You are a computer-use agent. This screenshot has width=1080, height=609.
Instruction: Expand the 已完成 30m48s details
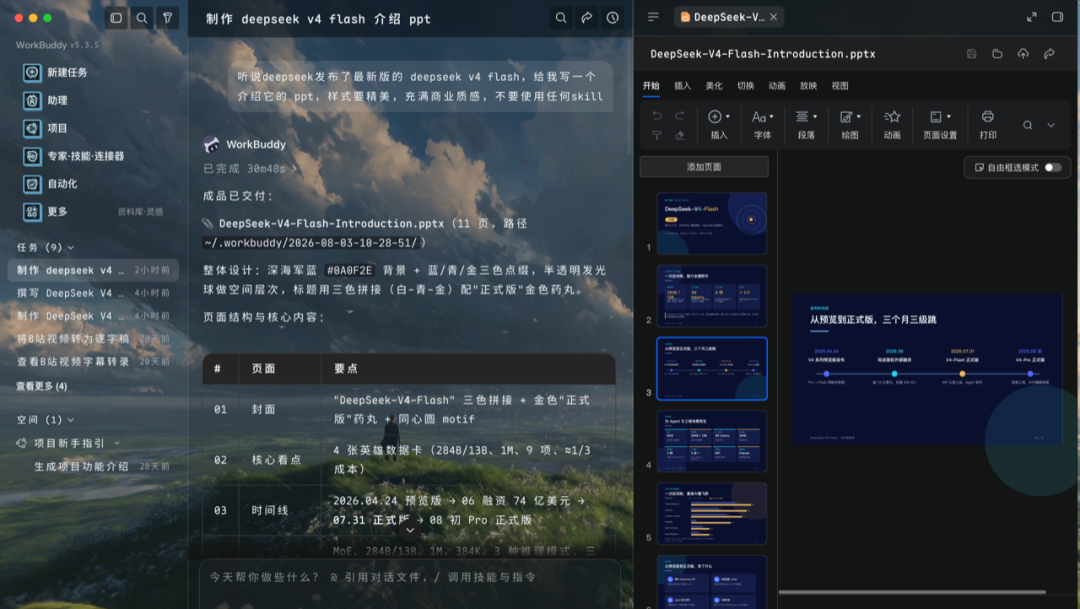251,169
